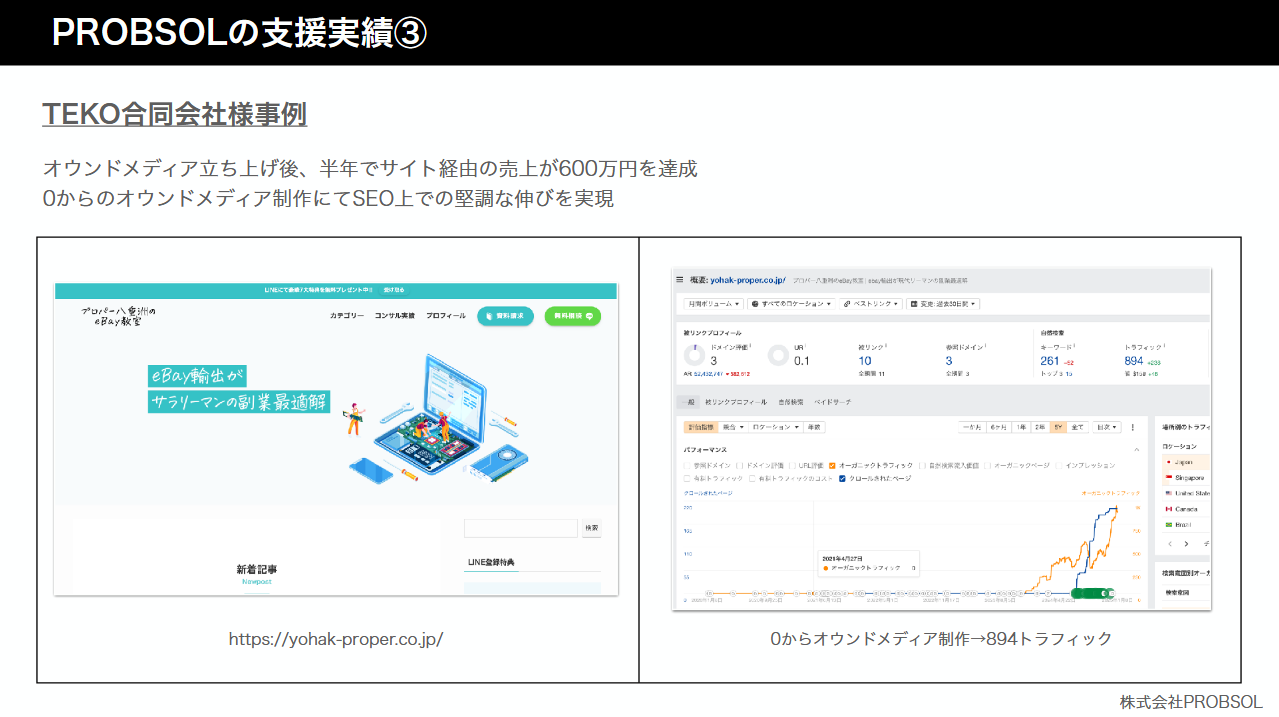The width and height of the screenshot is (1279, 717).
Task: Select the 6ヶ月 time range button
Action: click(x=997, y=427)
